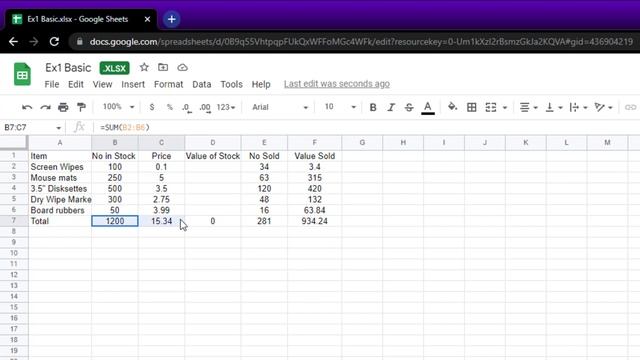Screen dimensions: 640x360
Task: Open the Edit menu
Action: [x=76, y=84]
